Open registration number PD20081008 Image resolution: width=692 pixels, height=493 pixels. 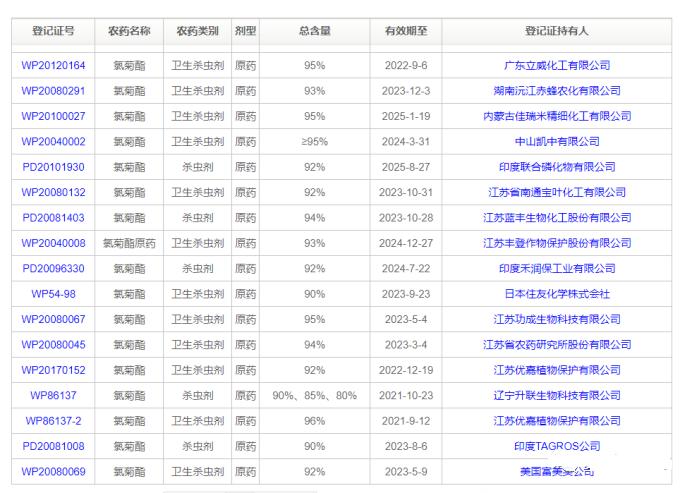point(53,446)
